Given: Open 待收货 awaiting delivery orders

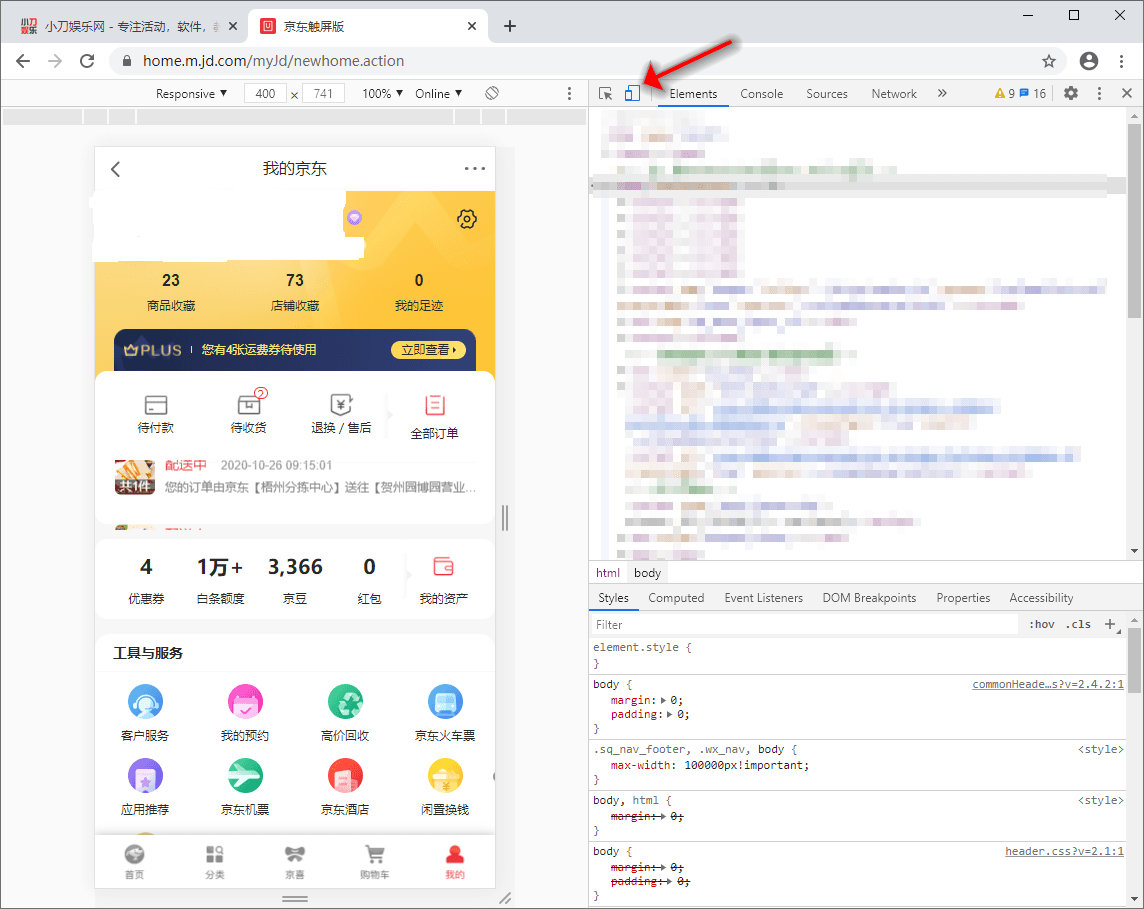Looking at the screenshot, I should point(249,413).
